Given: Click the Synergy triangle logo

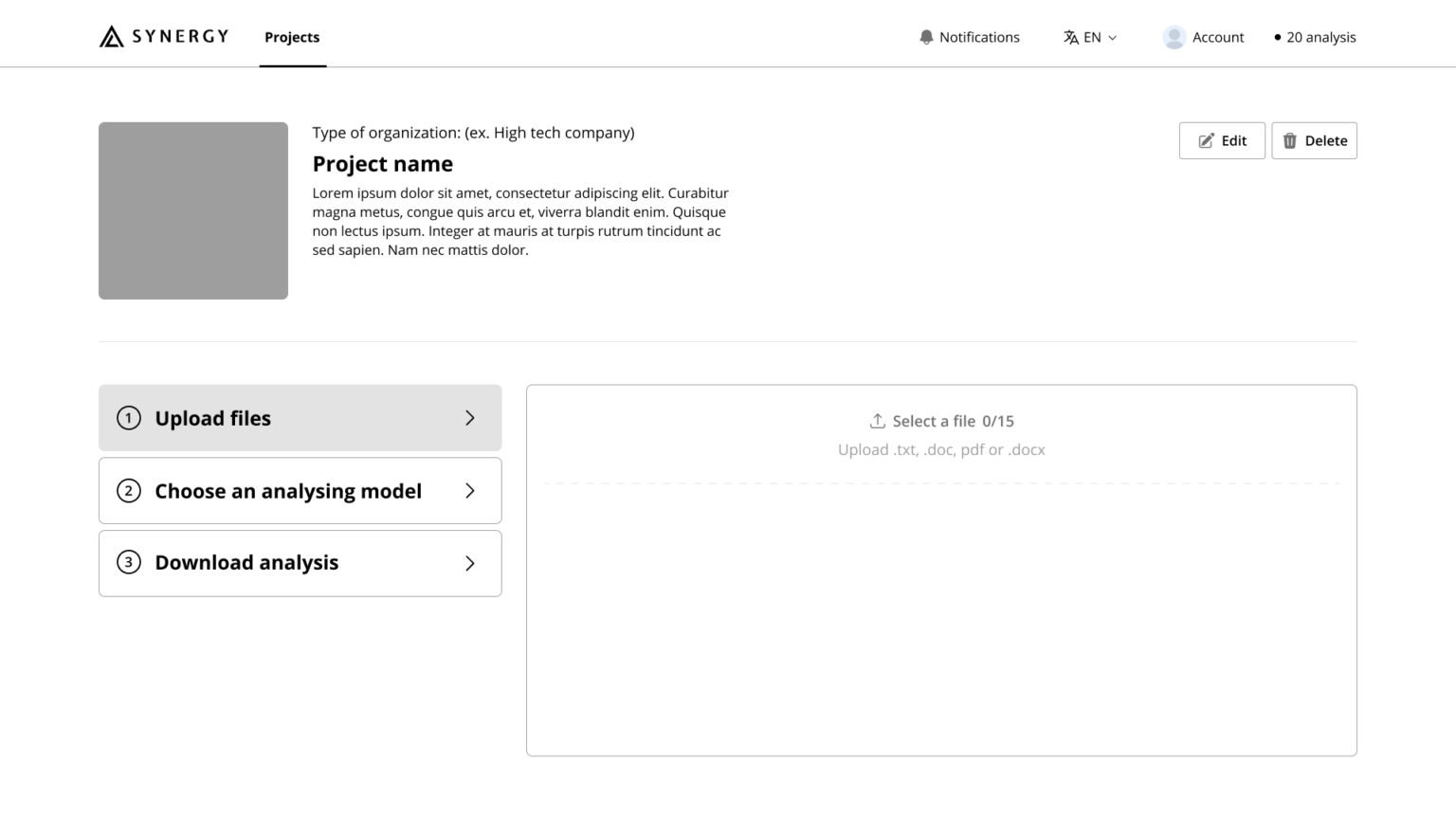Looking at the screenshot, I should pos(110,36).
